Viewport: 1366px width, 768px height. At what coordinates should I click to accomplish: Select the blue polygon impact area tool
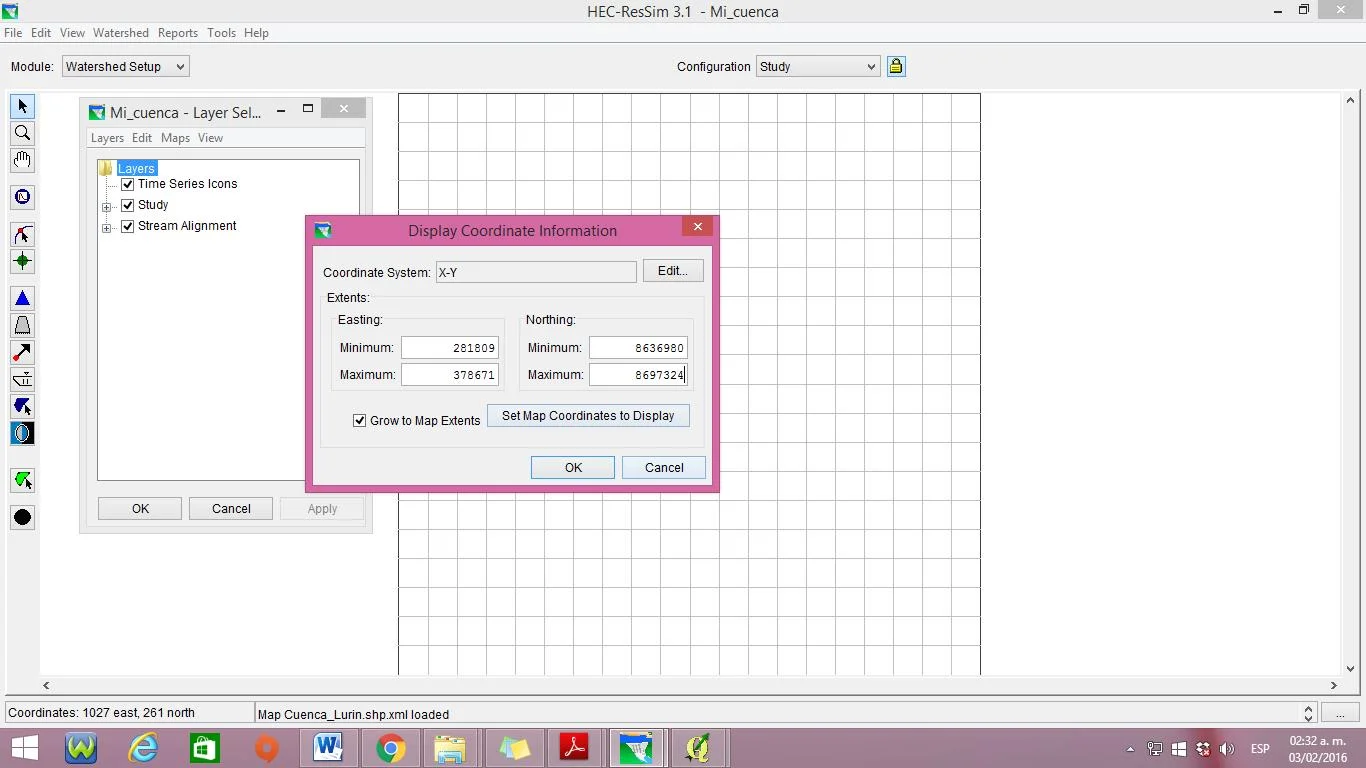click(x=22, y=406)
